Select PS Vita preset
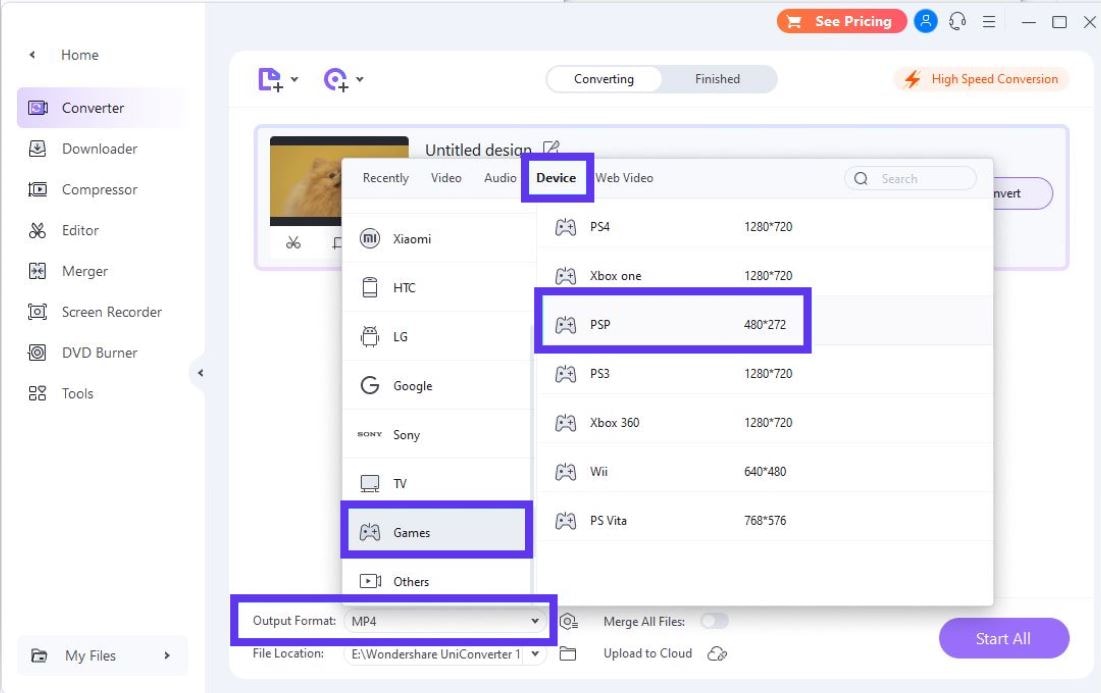The width and height of the screenshot is (1101, 693). click(765, 520)
